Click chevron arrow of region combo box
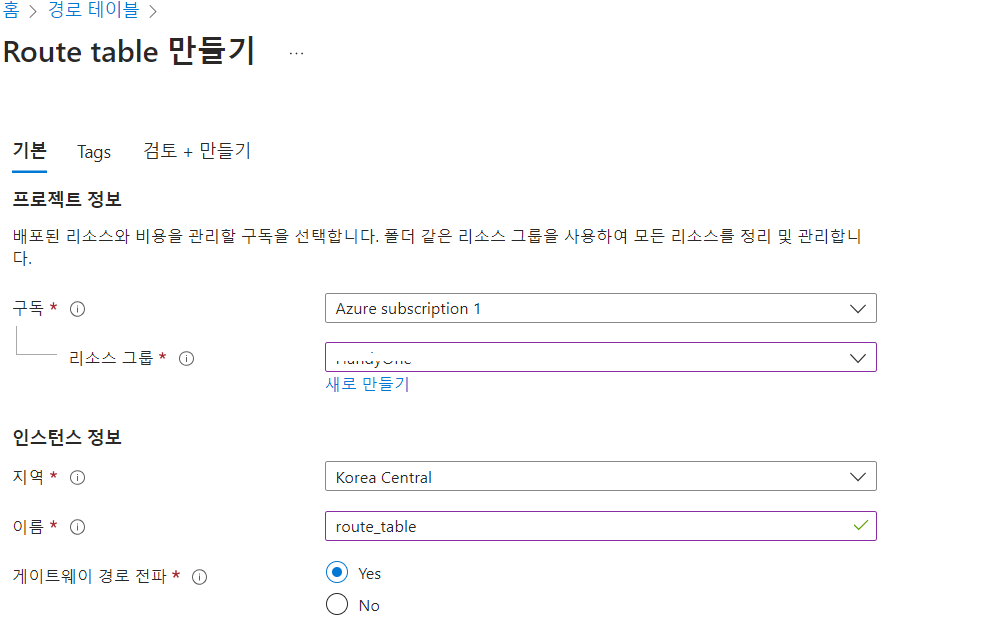The image size is (992, 637). pyautogui.click(x=858, y=477)
